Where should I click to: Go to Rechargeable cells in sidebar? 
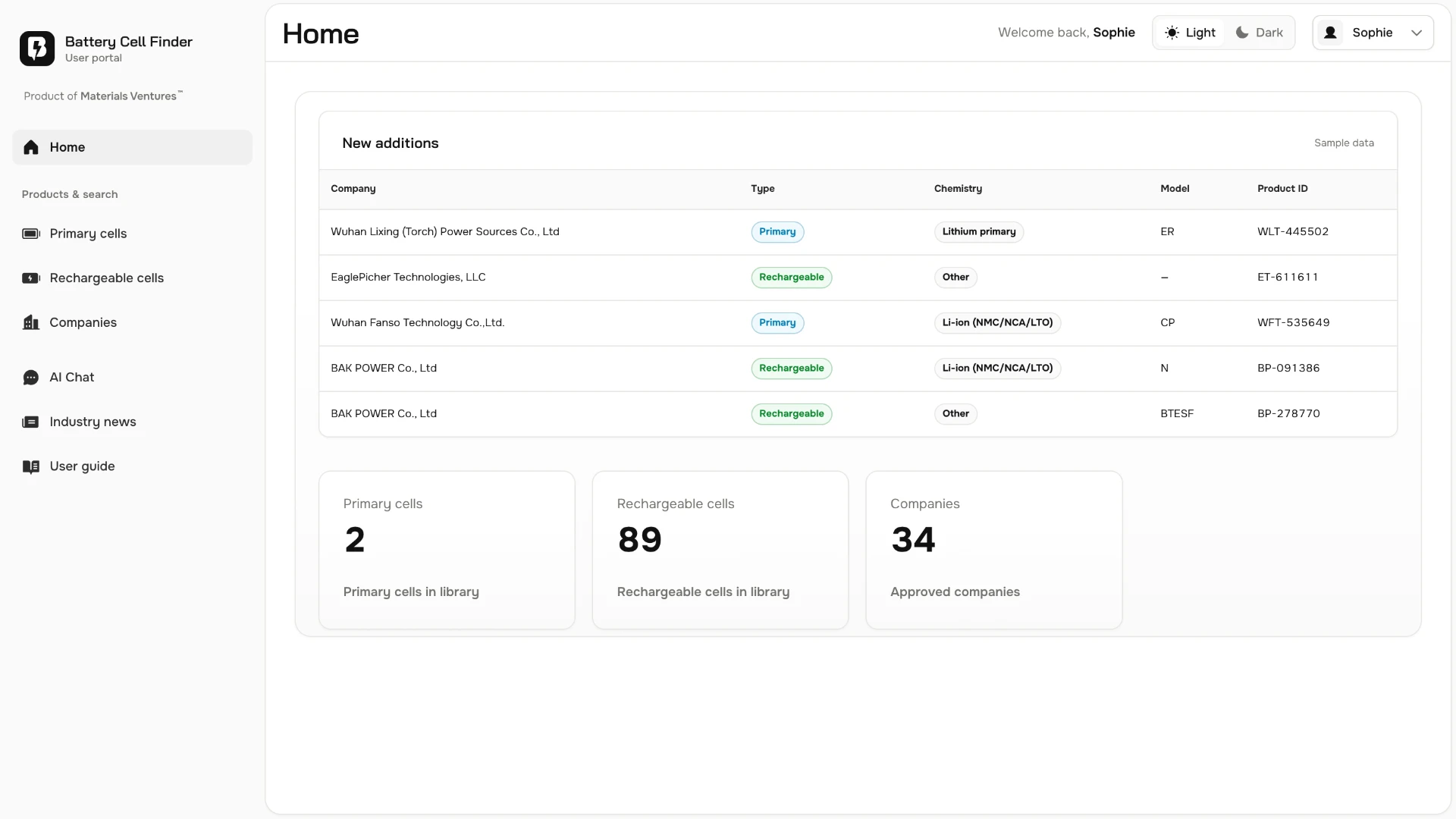coord(132,278)
